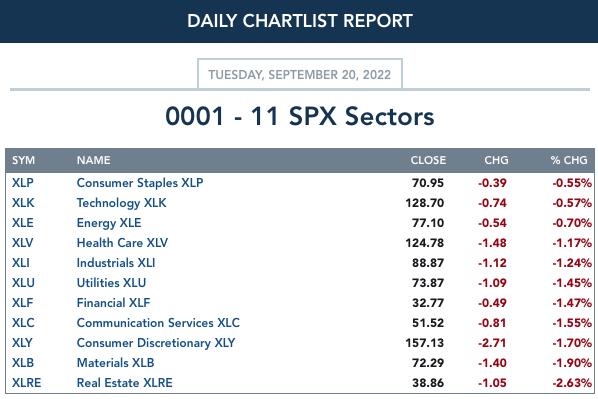
Task: Open Health Care XLV name link
Action: (122, 243)
